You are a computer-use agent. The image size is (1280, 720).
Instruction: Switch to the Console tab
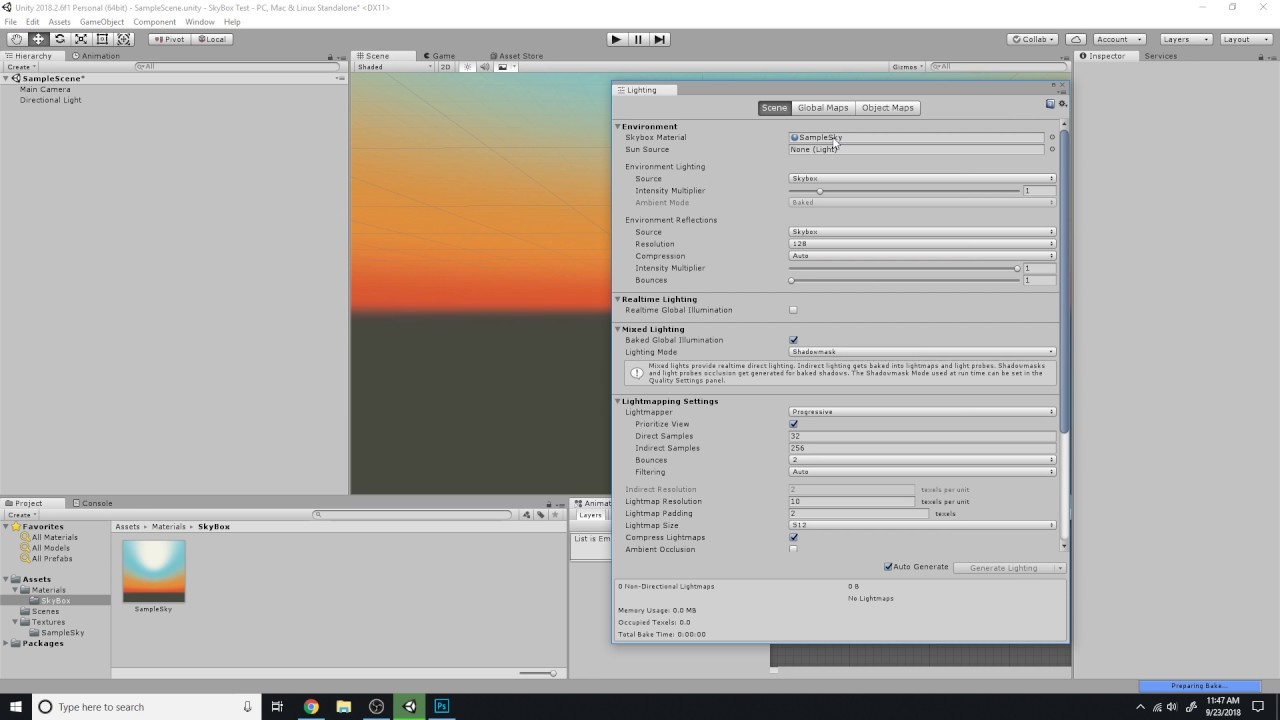(x=92, y=503)
